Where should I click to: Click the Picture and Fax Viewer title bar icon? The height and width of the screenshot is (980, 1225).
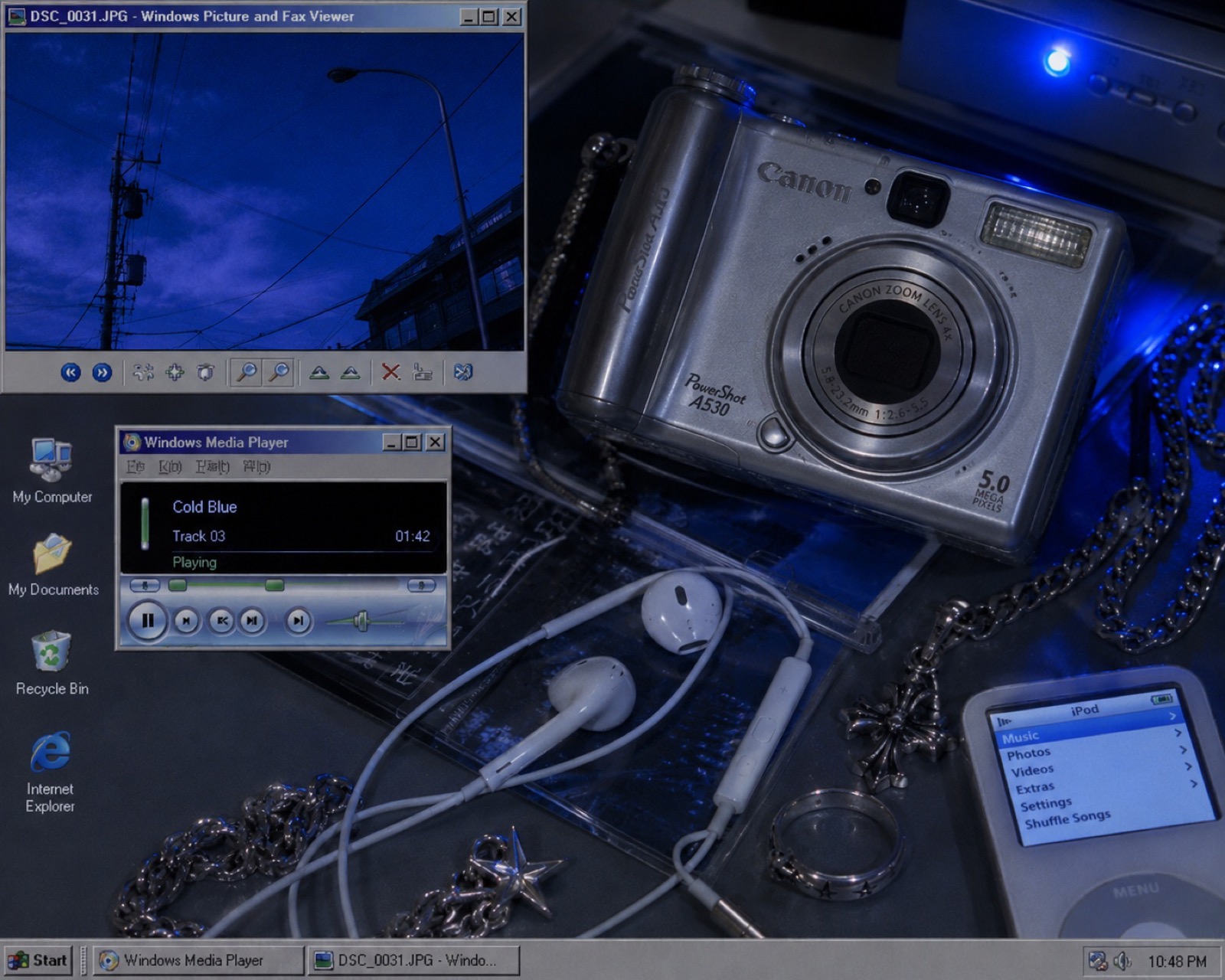(16, 16)
